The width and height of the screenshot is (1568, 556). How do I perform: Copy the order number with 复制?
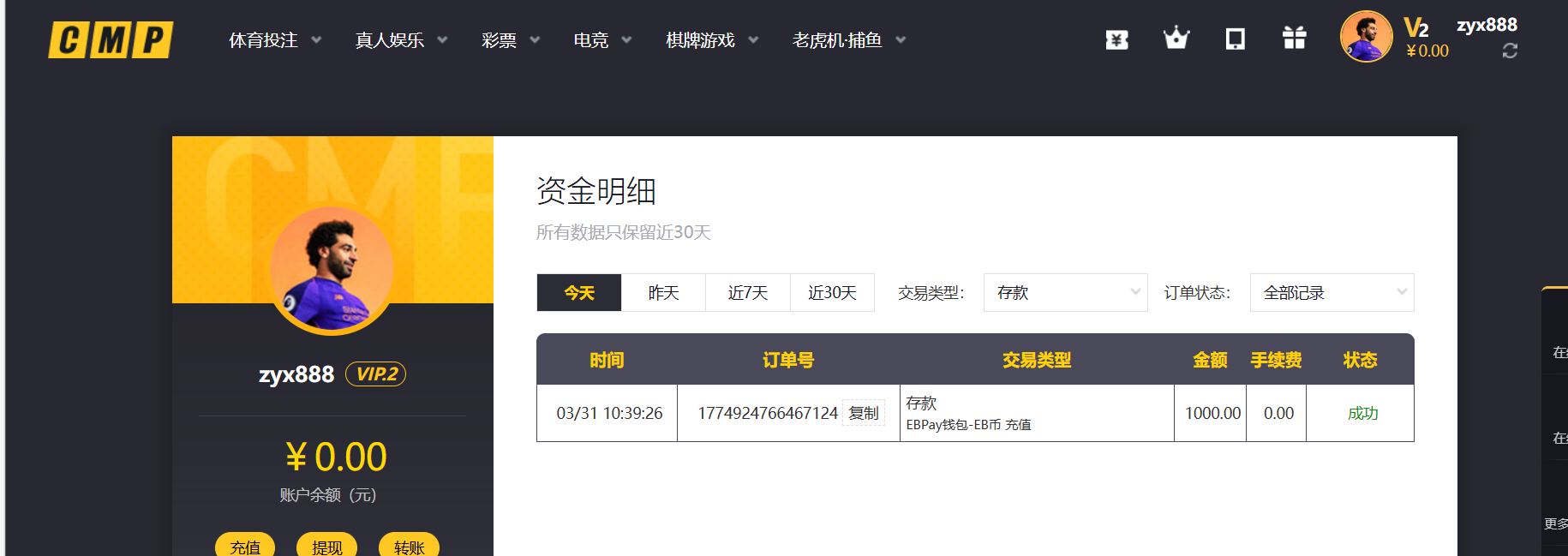click(x=864, y=413)
